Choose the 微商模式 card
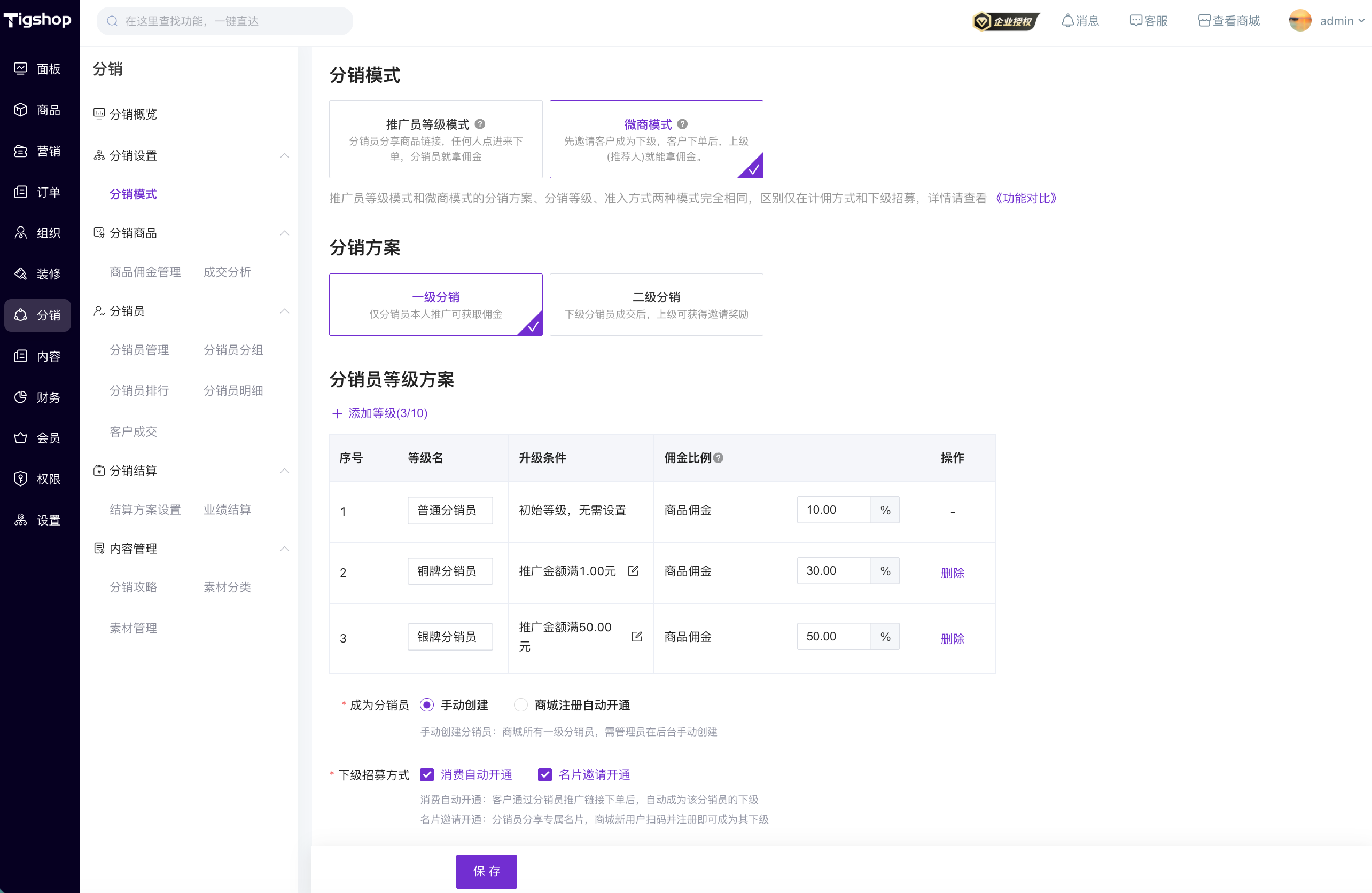Image resolution: width=1372 pixels, height=893 pixels. [x=656, y=139]
